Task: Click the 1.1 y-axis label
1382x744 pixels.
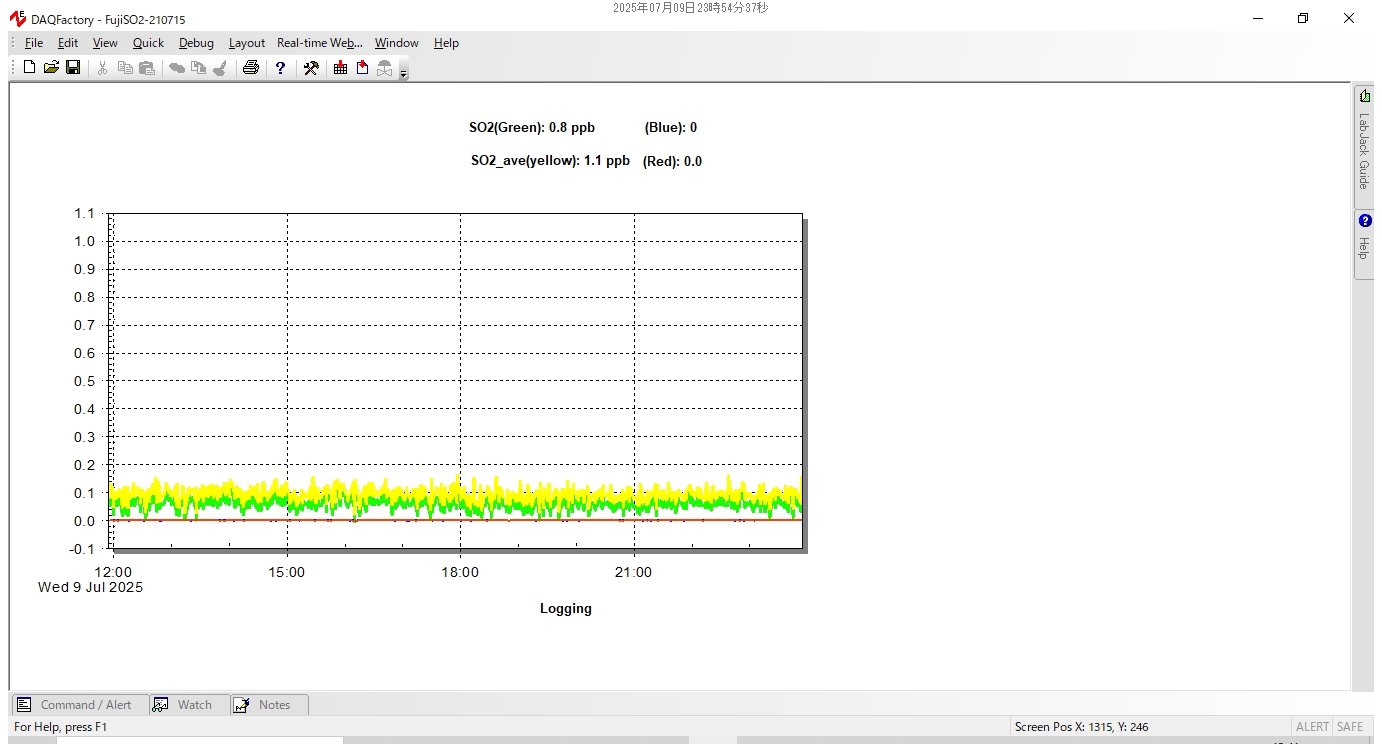Action: pyautogui.click(x=85, y=213)
